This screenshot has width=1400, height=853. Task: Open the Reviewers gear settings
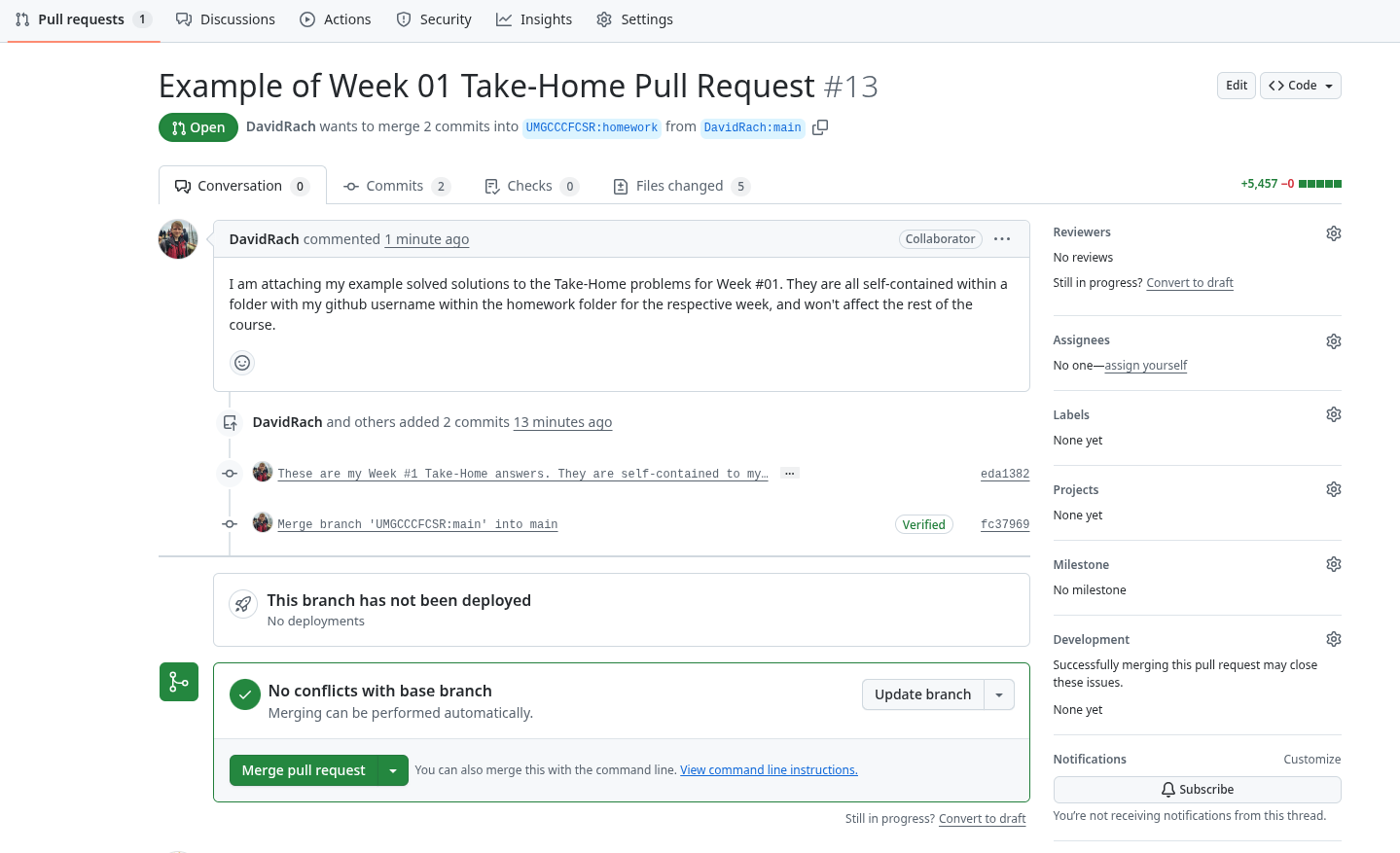point(1333,233)
